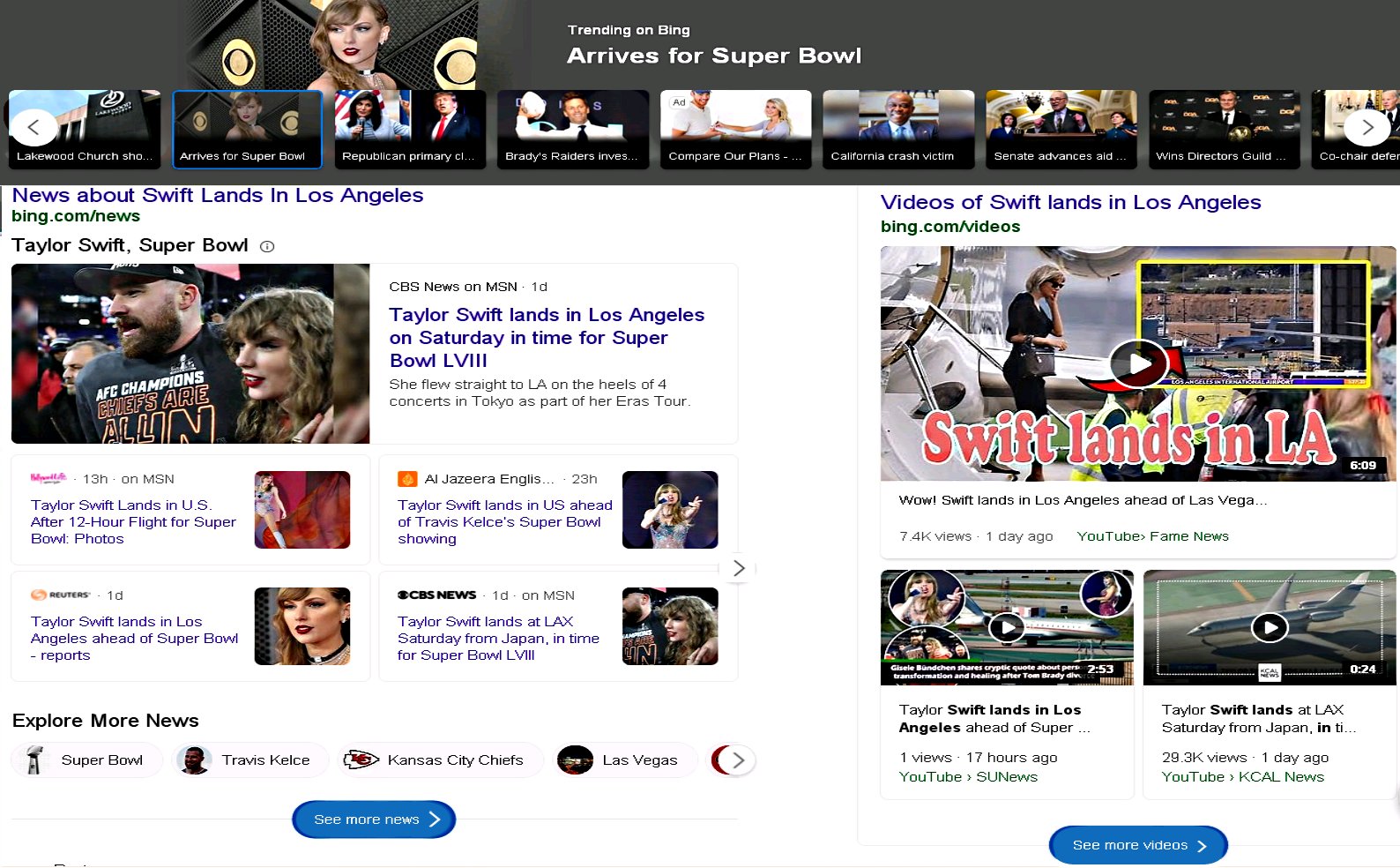Open the Al Jazeera Taylor Swift article
1400x868 pixels.
pyautogui.click(x=504, y=521)
